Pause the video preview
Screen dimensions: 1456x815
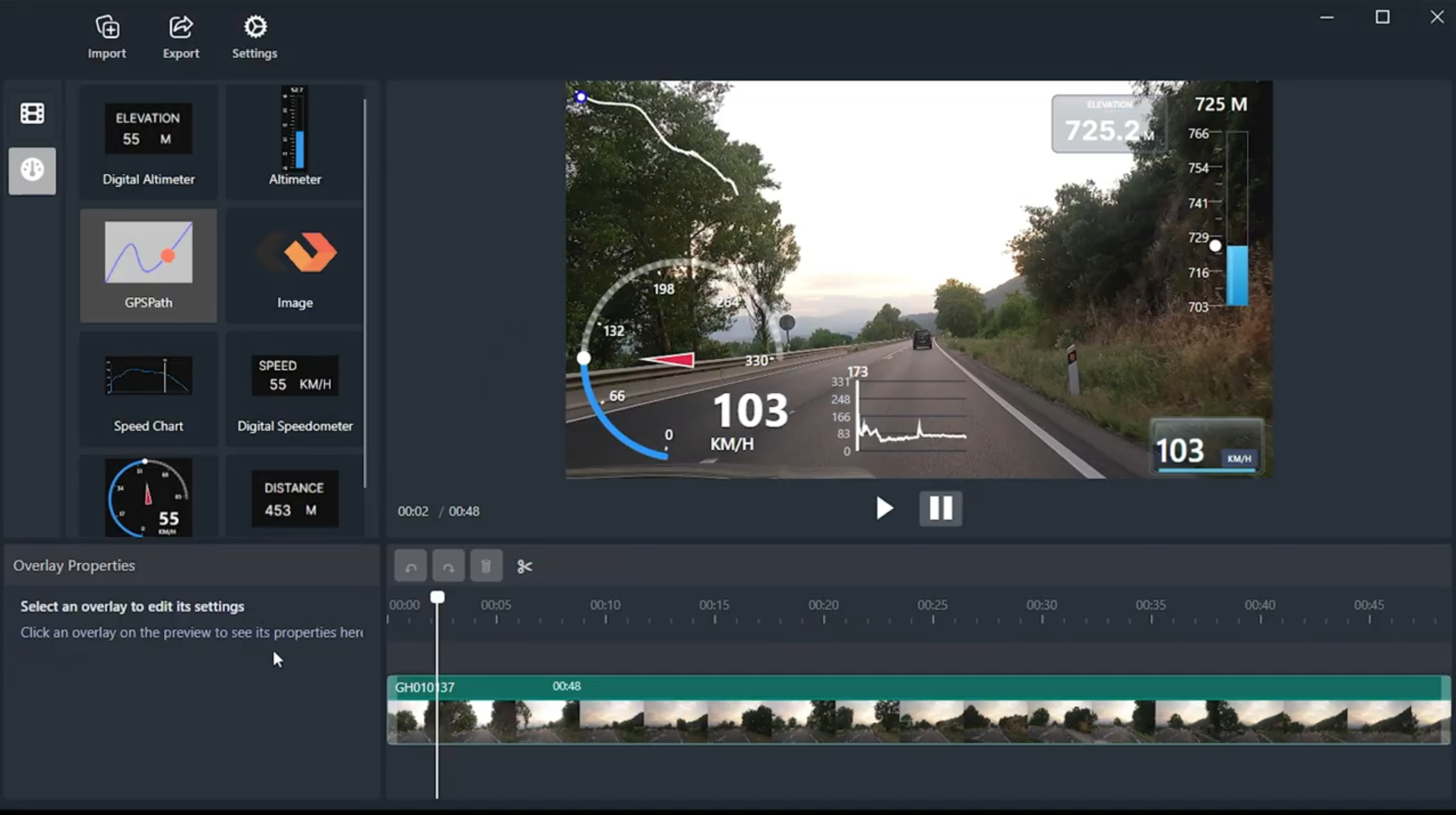pyautogui.click(x=941, y=508)
